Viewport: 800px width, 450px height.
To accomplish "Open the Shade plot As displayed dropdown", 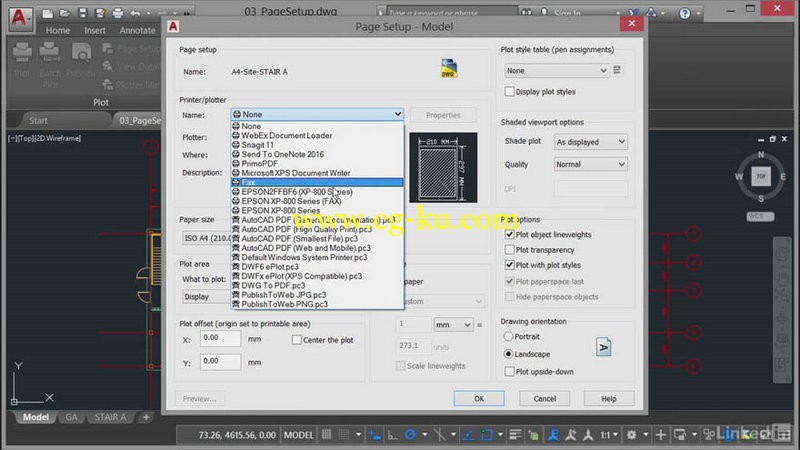I will tap(590, 142).
